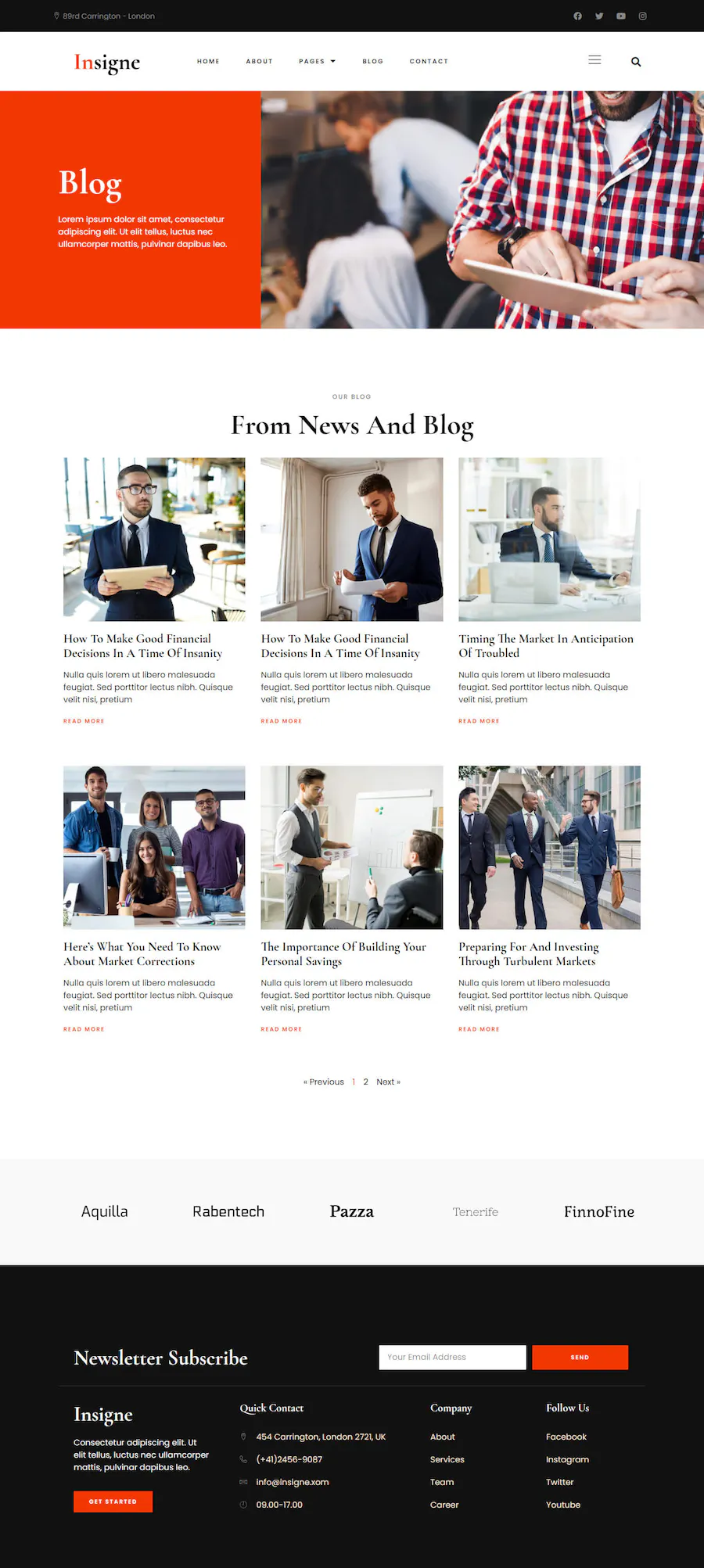Open the Twitter icon in top bar
The image size is (704, 1568).
tap(599, 16)
